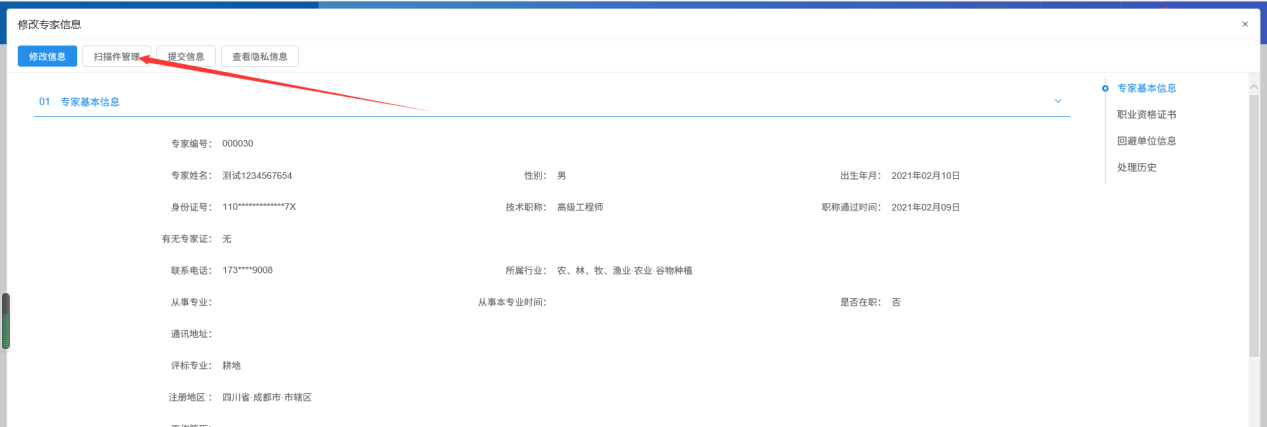Close the 修改专家信息 dialog

click(x=1244, y=24)
